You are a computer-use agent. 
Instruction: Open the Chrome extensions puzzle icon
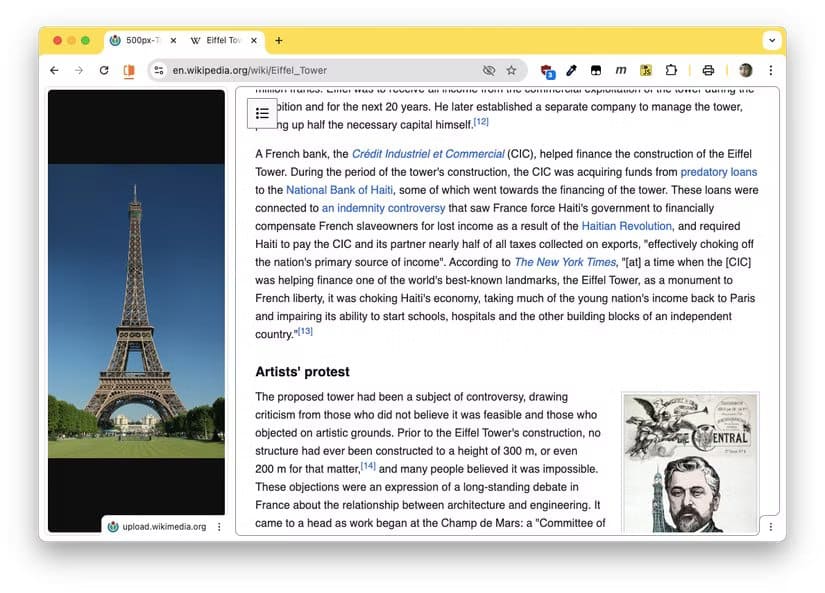coord(671,70)
